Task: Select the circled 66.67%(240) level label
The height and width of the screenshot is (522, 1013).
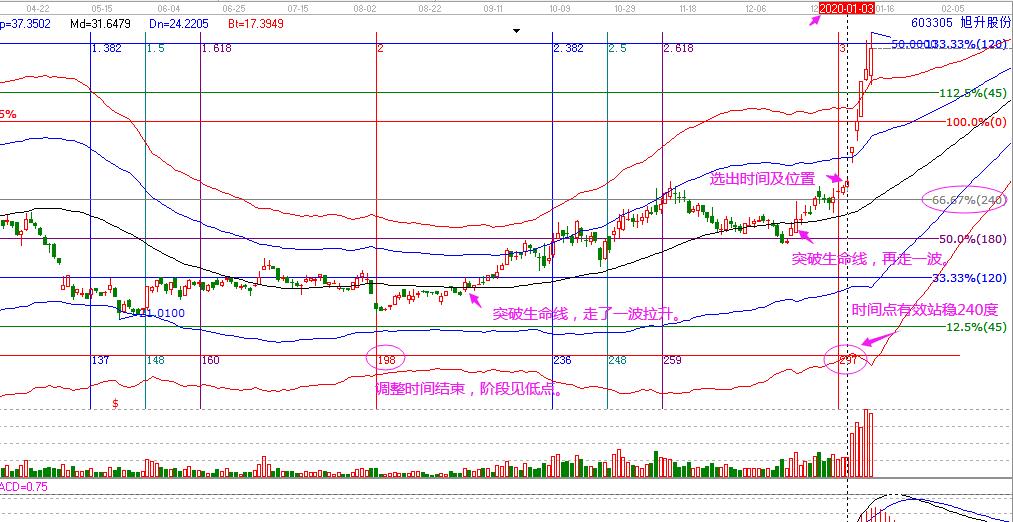Action: coord(963,200)
